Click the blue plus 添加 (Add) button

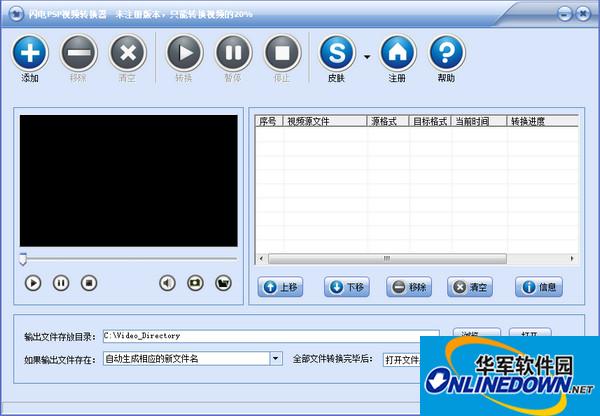pos(30,52)
